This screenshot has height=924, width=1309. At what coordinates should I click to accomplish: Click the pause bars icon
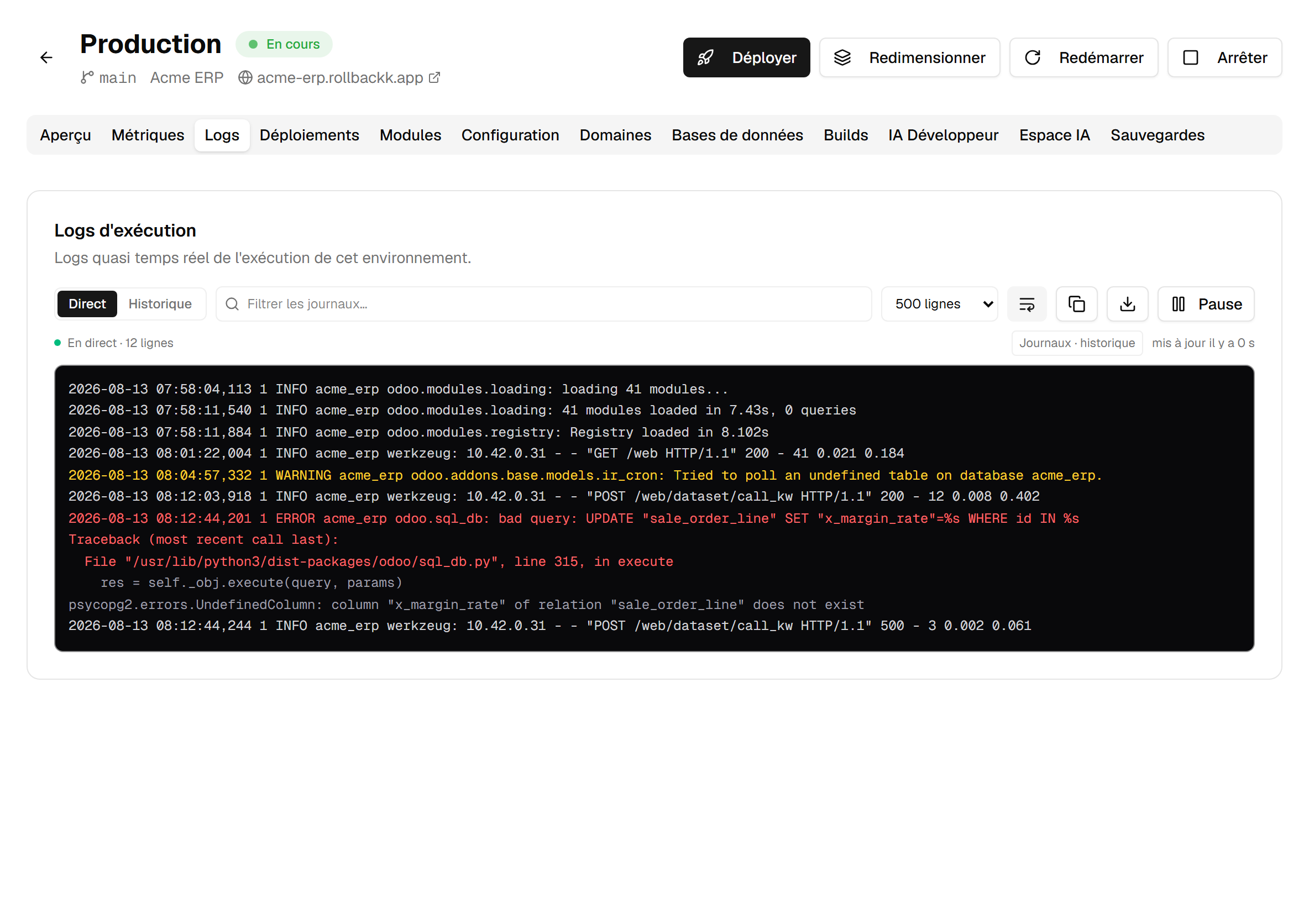click(1179, 305)
